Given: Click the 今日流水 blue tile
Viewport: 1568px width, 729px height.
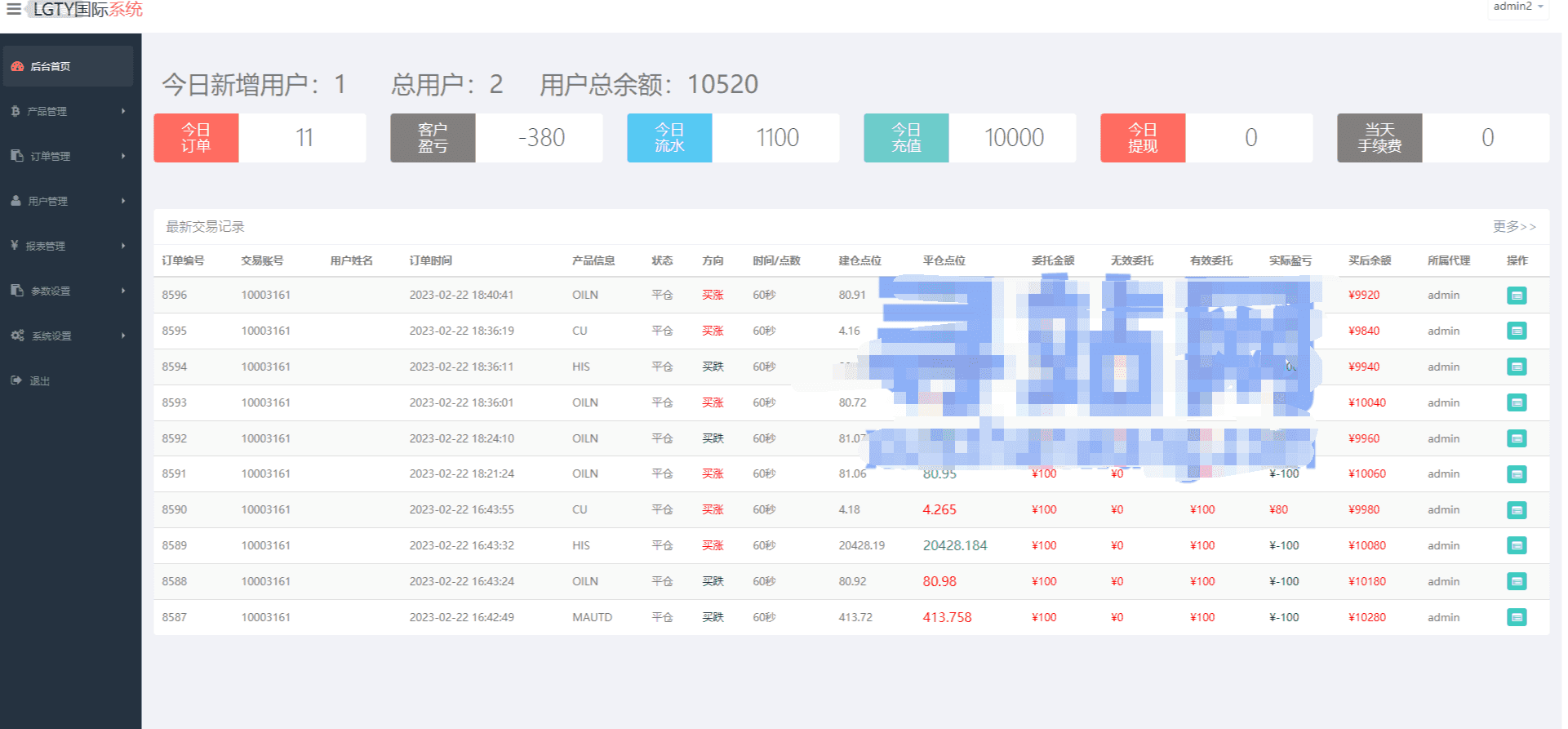Looking at the screenshot, I should click(669, 138).
